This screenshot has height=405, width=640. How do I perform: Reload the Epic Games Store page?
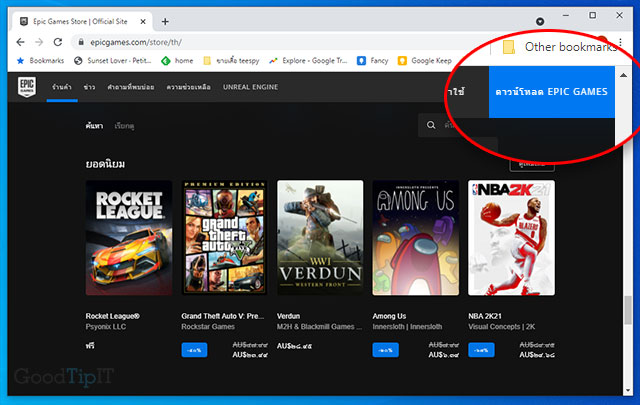click(58, 42)
